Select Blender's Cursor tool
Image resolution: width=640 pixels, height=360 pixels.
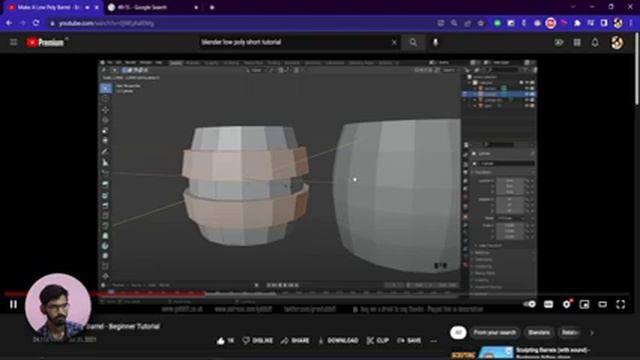(105, 99)
